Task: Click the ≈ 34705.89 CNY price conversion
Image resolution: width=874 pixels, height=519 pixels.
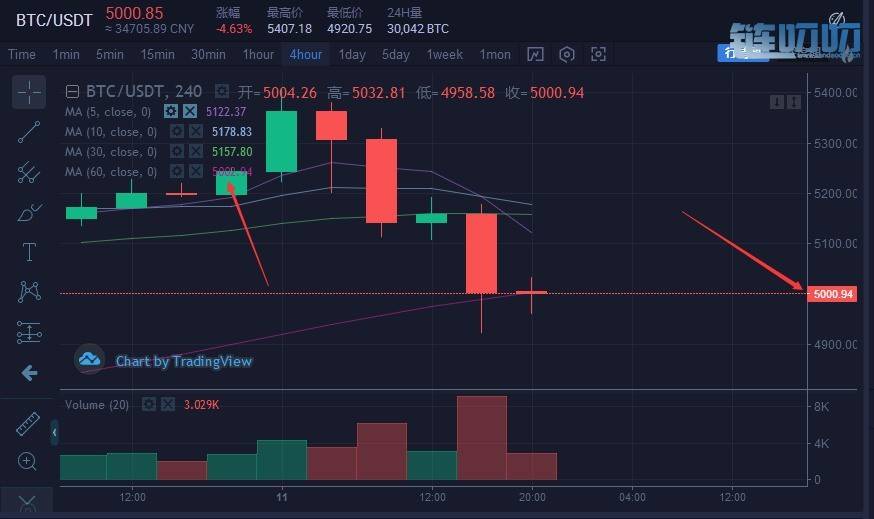Action: pyautogui.click(x=149, y=28)
